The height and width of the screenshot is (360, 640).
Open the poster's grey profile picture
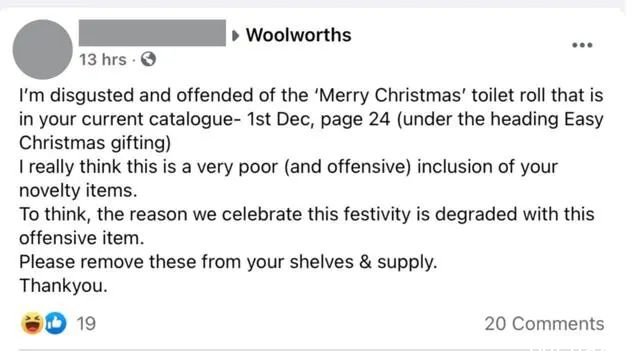pos(42,49)
